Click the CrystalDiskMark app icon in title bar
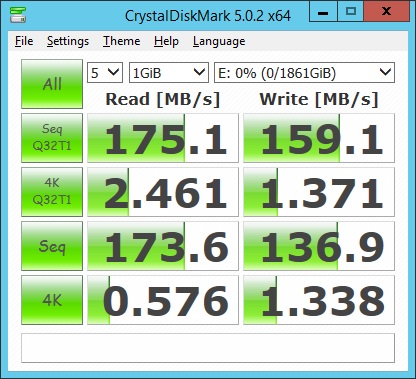Image resolution: width=416 pixels, height=379 pixels. click(18, 14)
